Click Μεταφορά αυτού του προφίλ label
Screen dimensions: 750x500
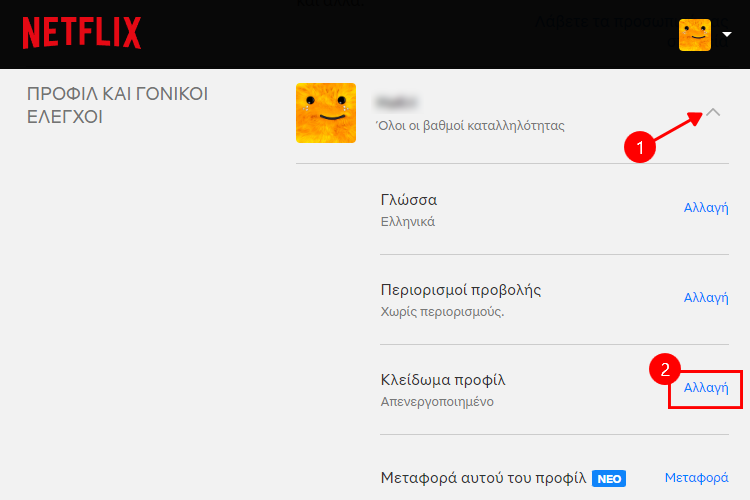(484, 478)
